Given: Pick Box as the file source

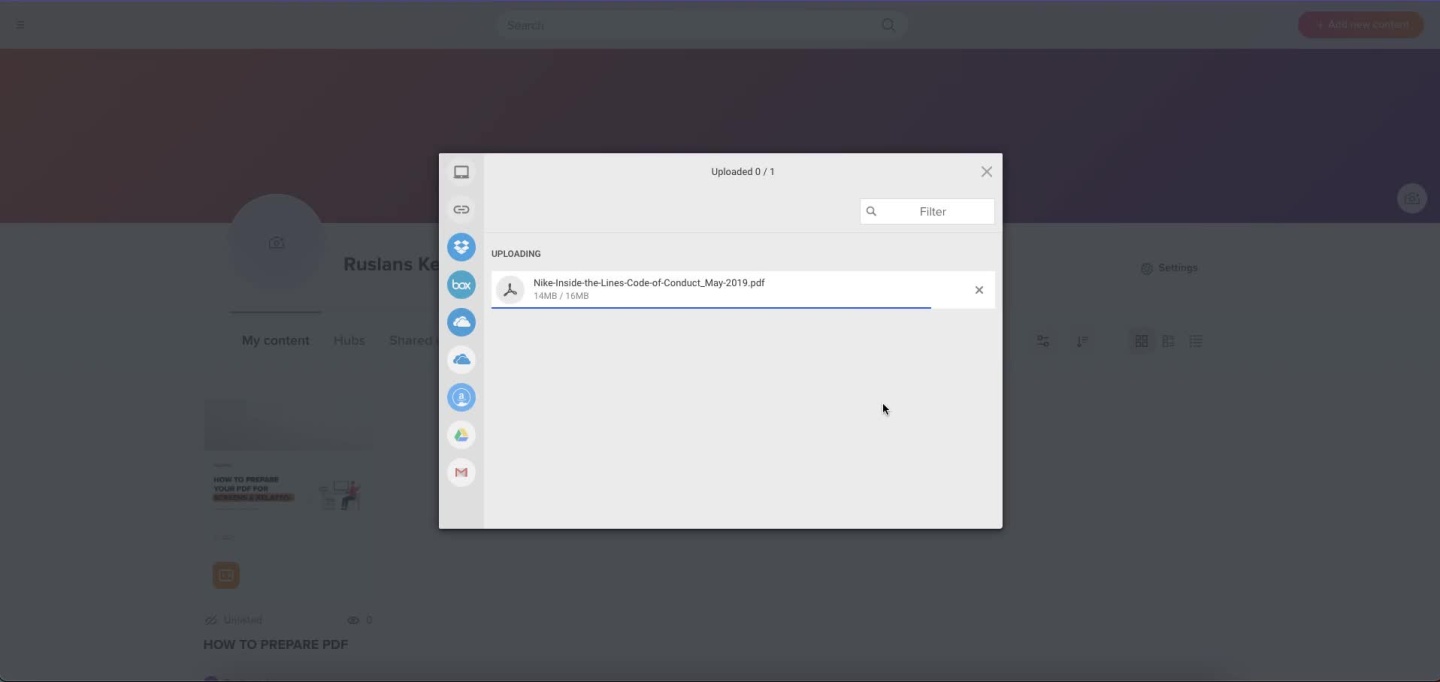Looking at the screenshot, I should tap(461, 285).
